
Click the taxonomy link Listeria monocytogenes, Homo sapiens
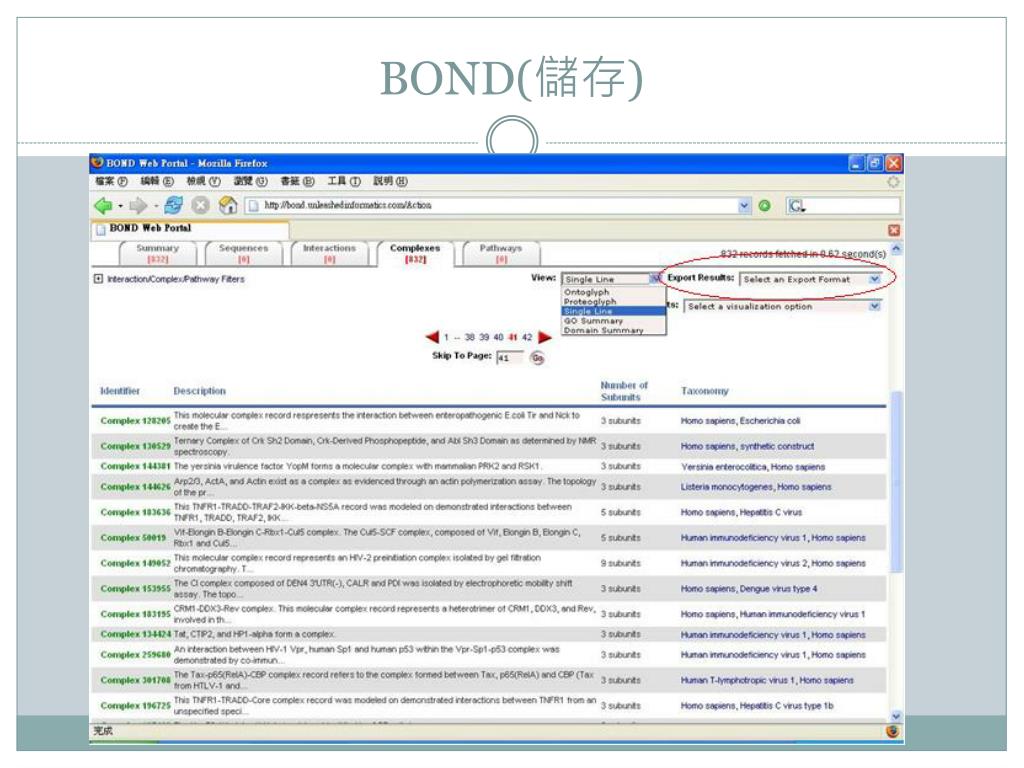756,487
